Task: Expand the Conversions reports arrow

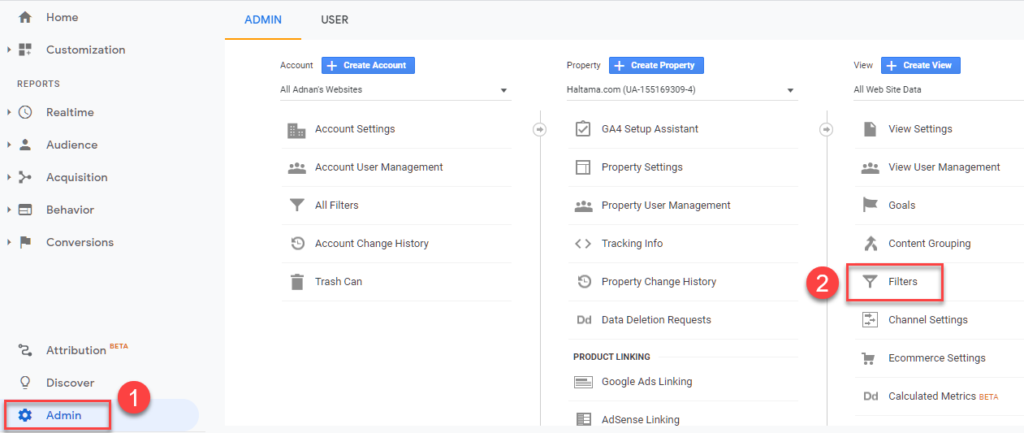Action: [9, 242]
